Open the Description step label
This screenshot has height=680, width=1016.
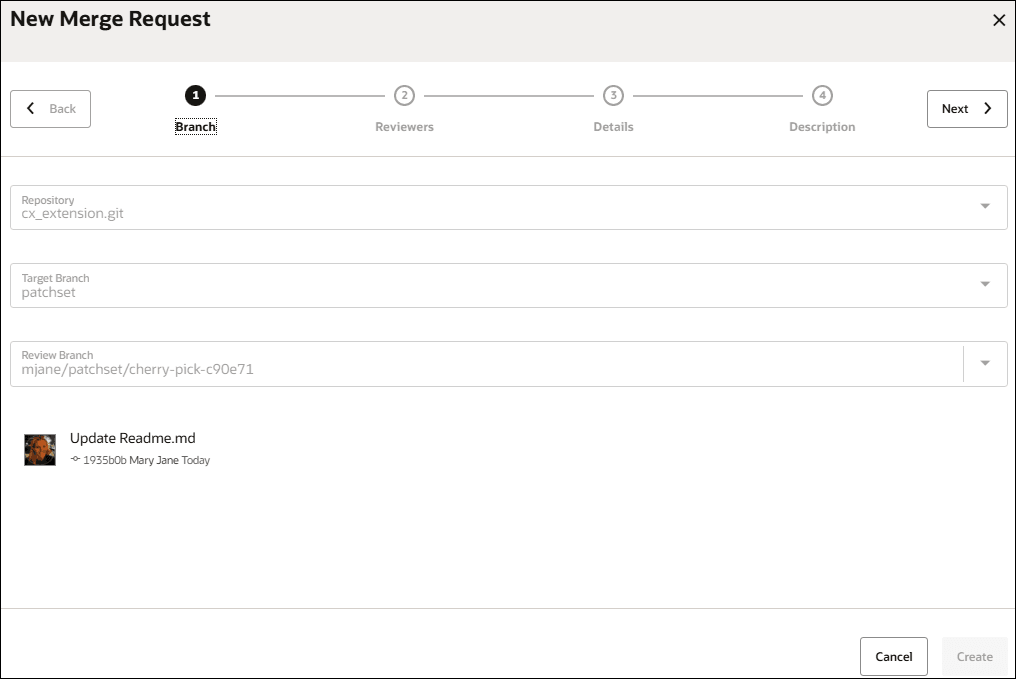822,127
